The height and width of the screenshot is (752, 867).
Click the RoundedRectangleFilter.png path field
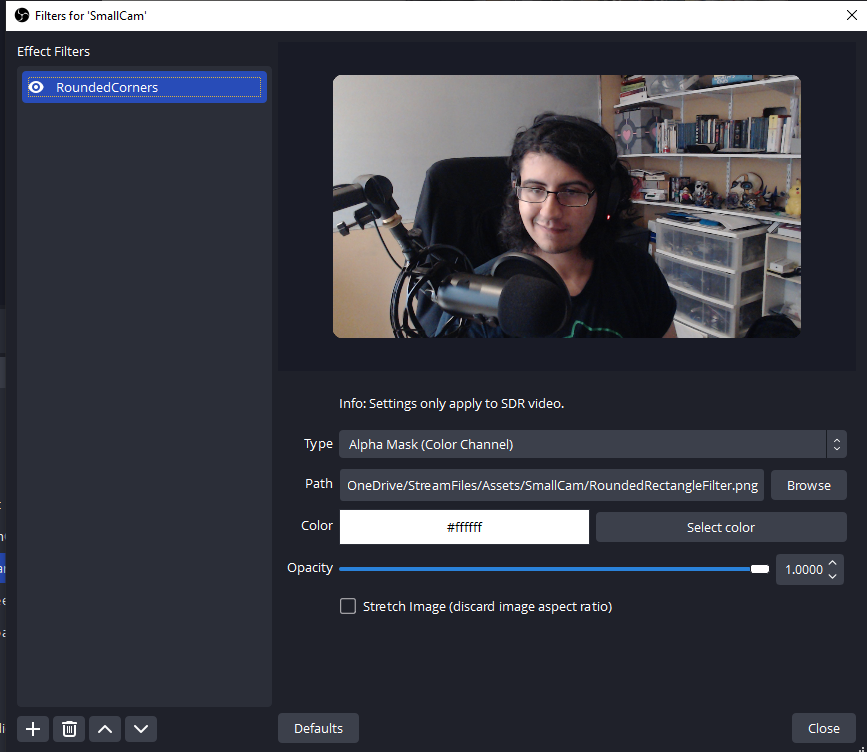[x=550, y=485]
